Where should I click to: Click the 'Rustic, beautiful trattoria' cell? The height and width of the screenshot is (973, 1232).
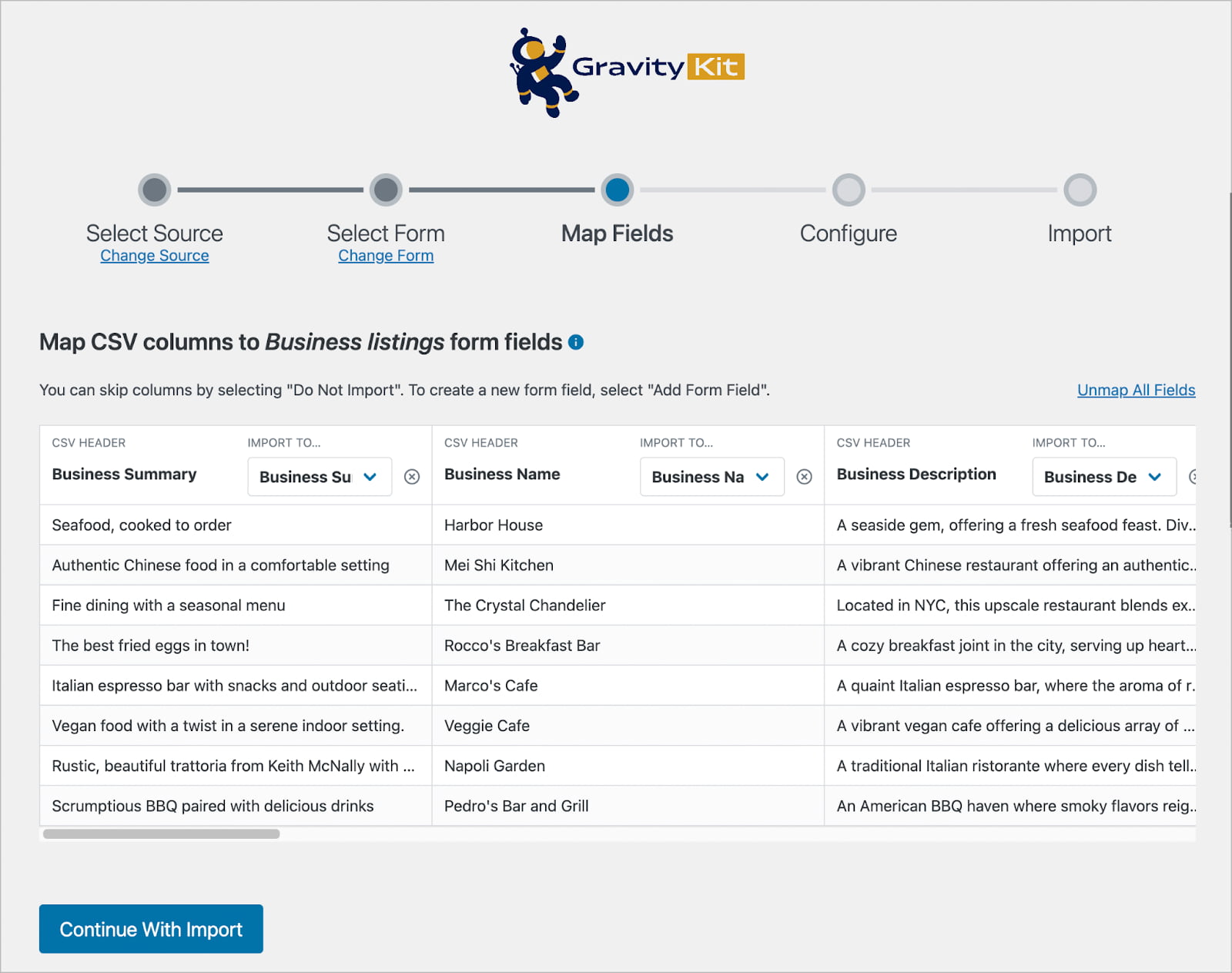[236, 766]
